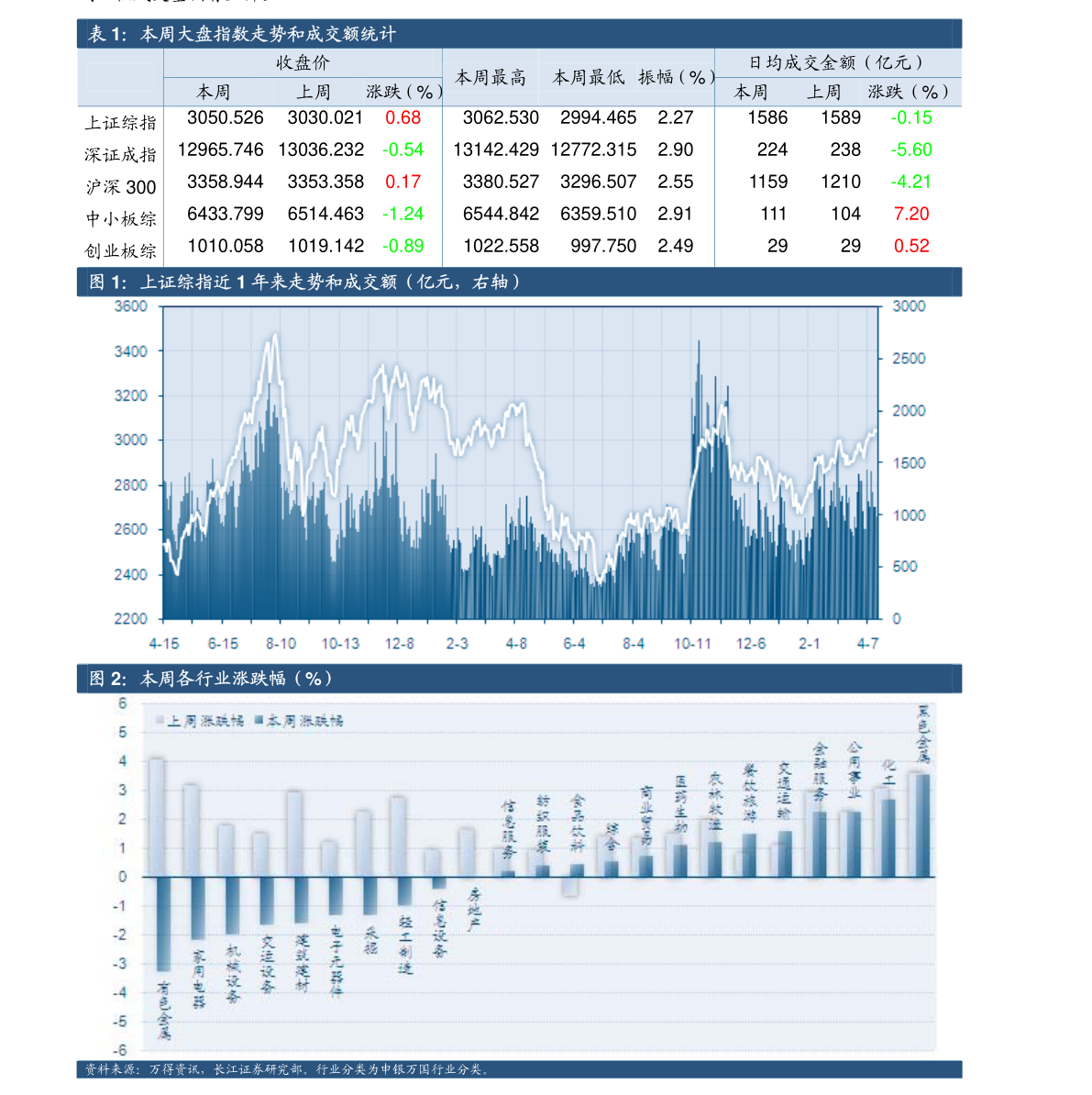Click the 房地产 bar label

tap(475, 911)
